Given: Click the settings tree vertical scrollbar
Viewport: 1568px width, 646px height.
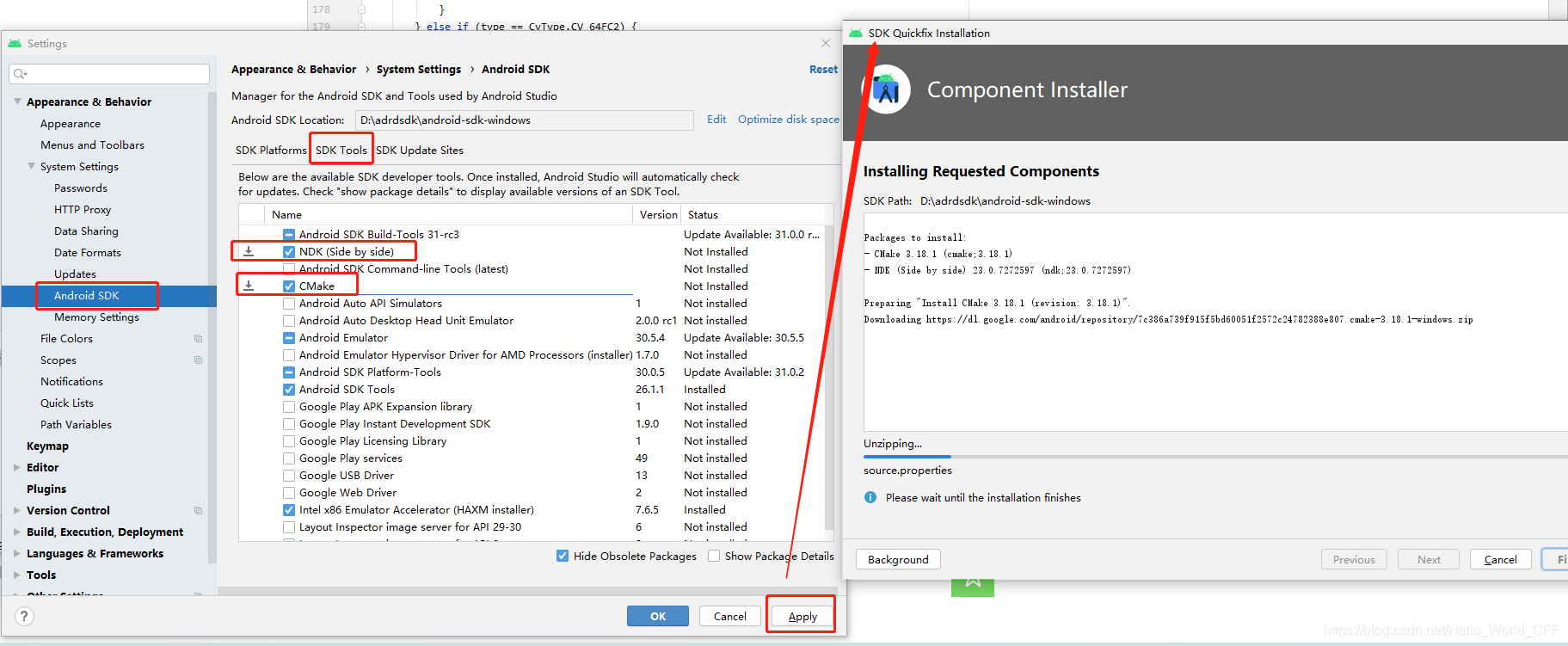Looking at the screenshot, I should 212,327.
